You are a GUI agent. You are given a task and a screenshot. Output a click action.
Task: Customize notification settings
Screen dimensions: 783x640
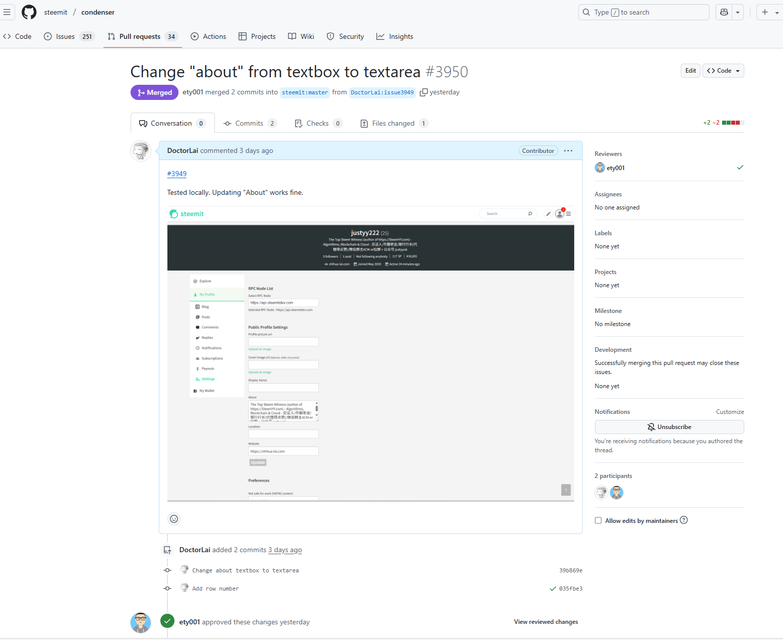[730, 412]
